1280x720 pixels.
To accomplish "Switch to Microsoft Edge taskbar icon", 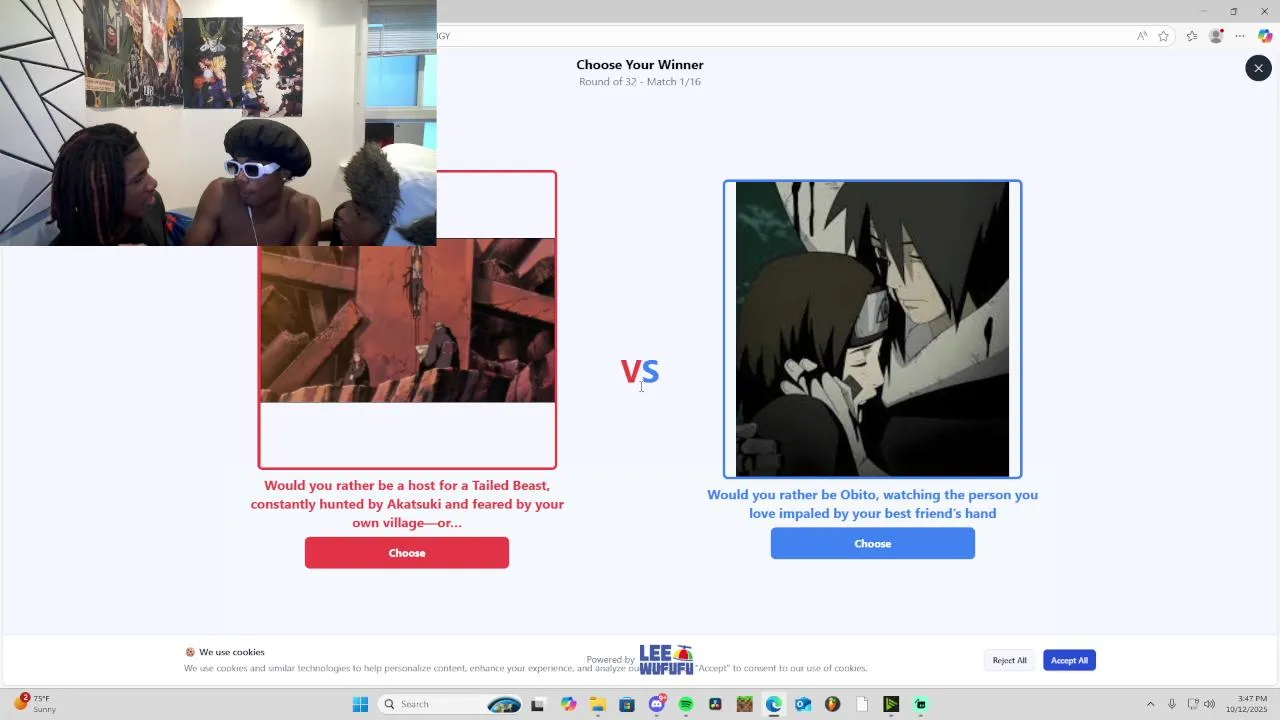I will [774, 704].
